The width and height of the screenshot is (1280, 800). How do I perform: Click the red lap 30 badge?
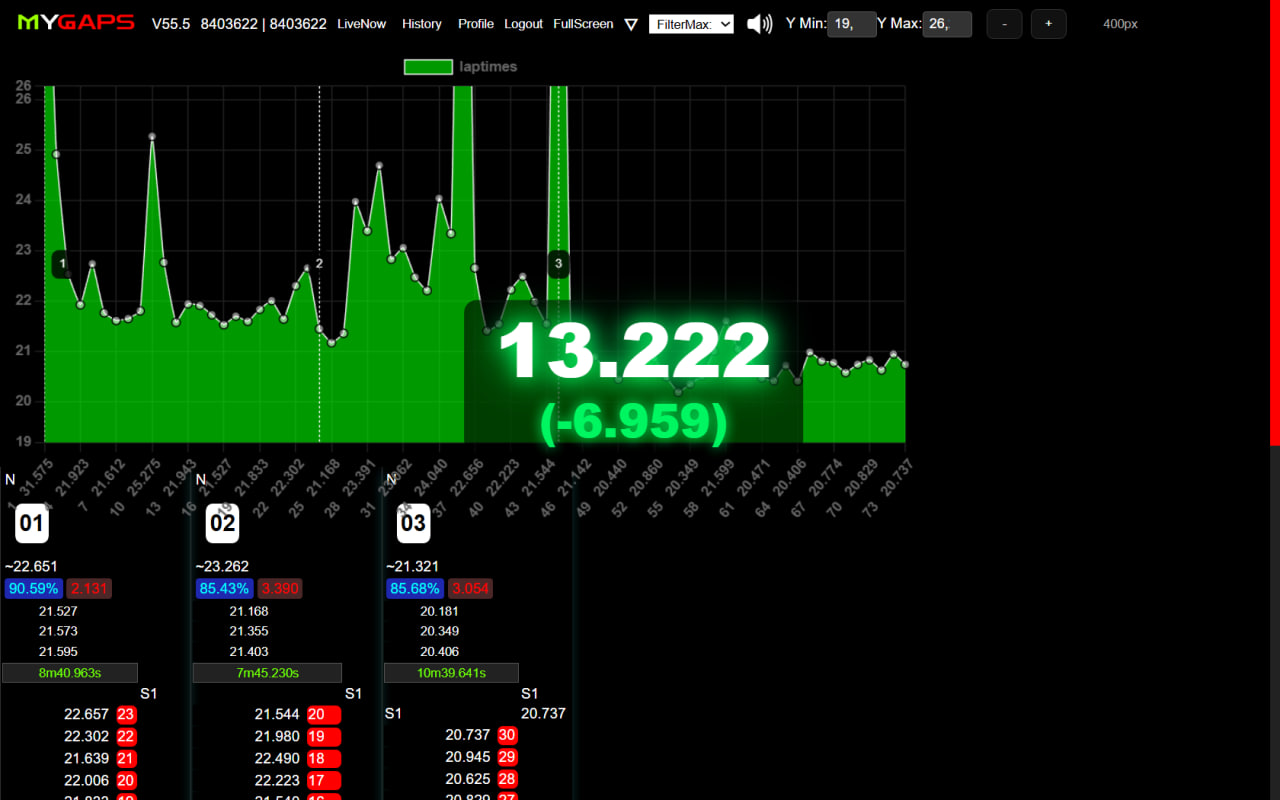(507, 735)
